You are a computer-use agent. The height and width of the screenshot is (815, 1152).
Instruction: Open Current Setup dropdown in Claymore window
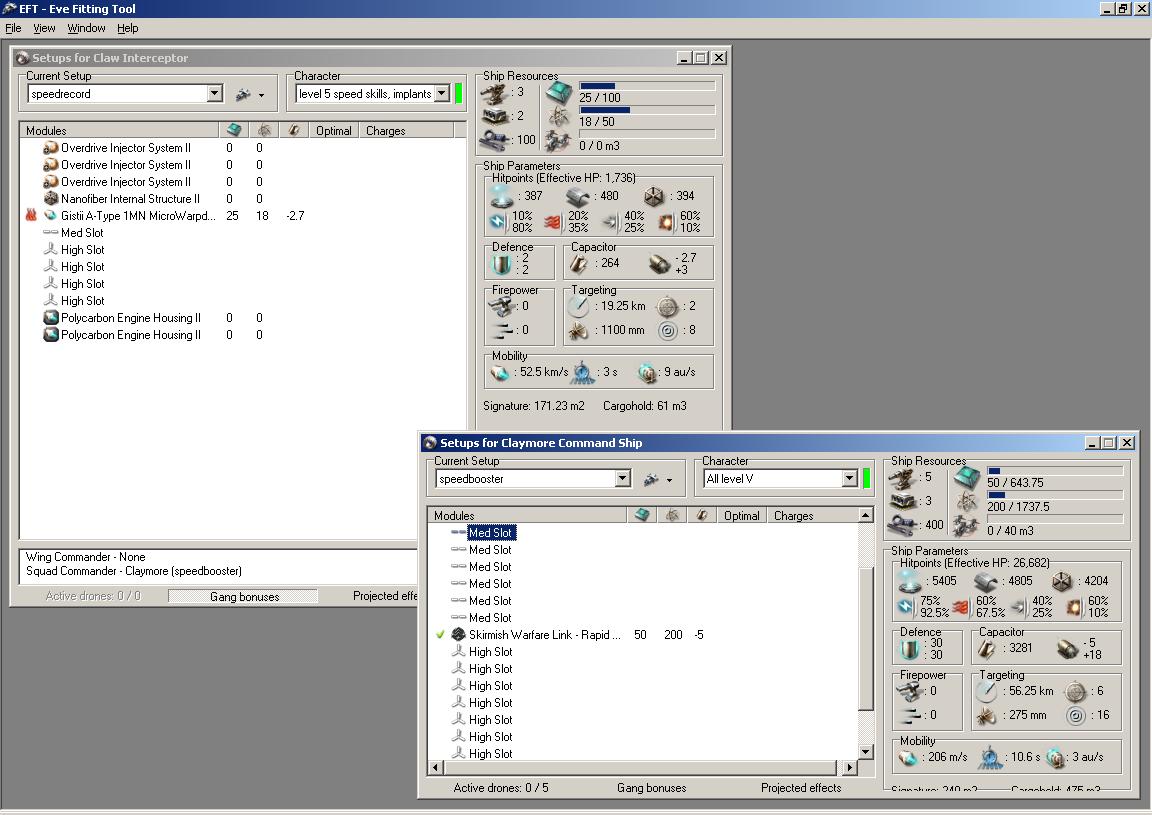pyautogui.click(x=622, y=478)
